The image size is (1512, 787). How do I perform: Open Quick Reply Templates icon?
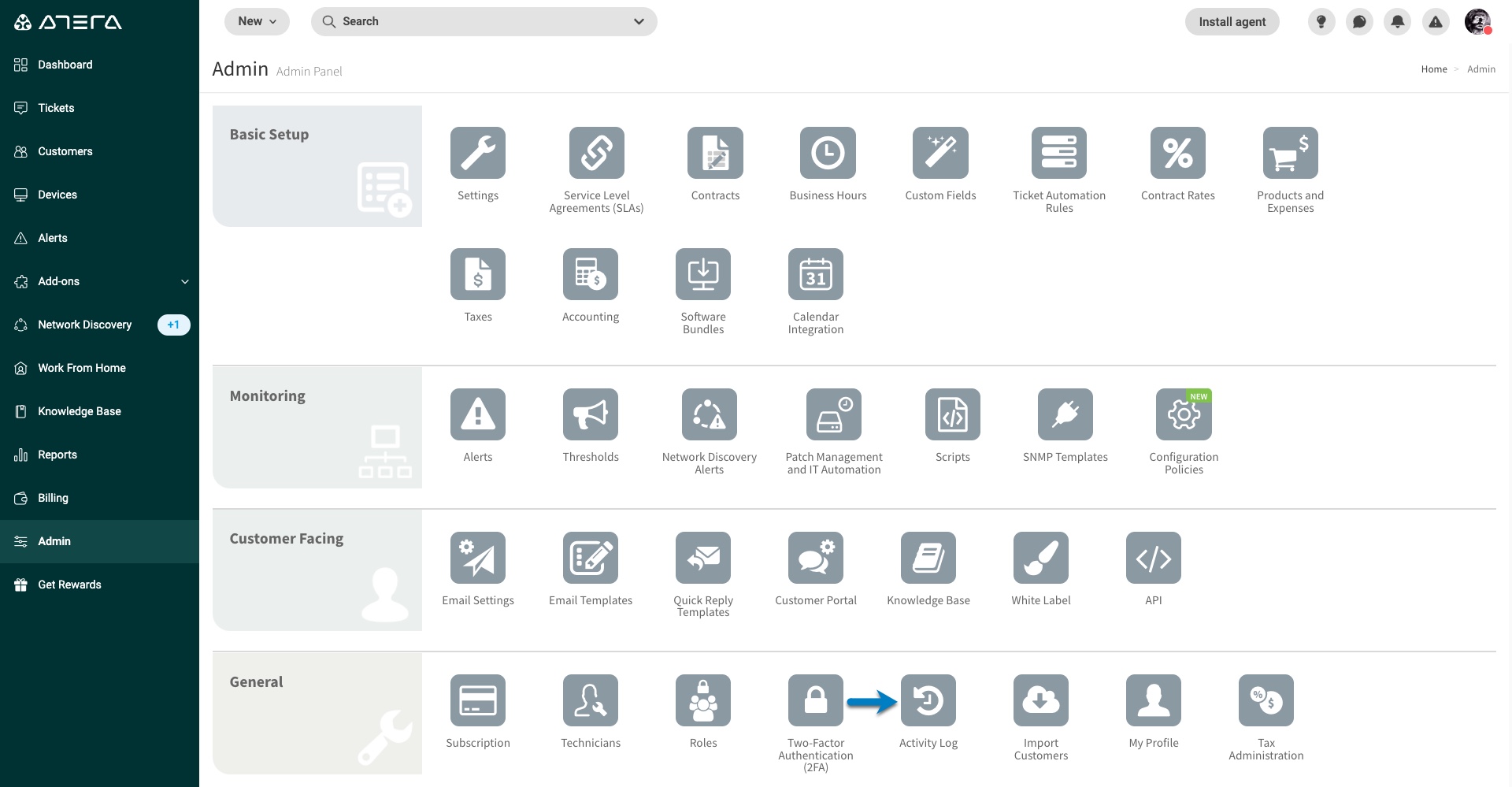[703, 558]
